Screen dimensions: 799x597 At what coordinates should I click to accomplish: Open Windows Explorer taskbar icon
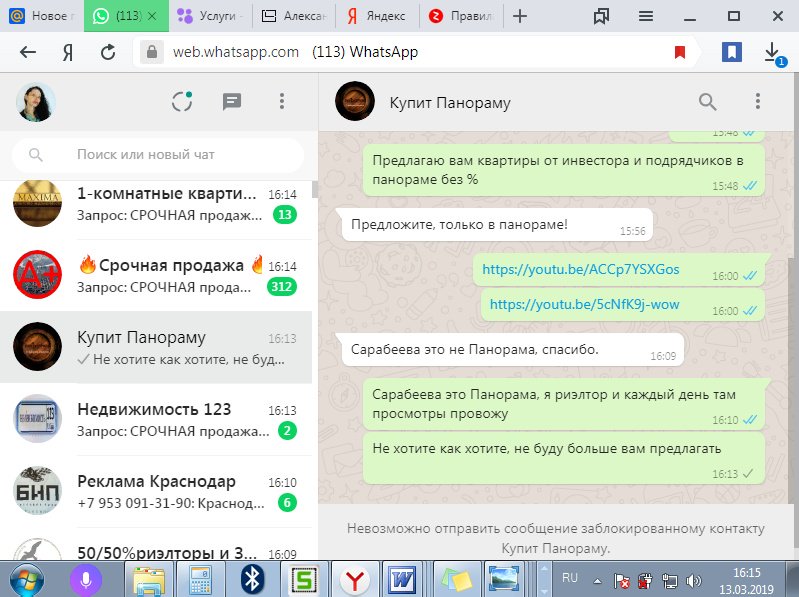[148, 580]
